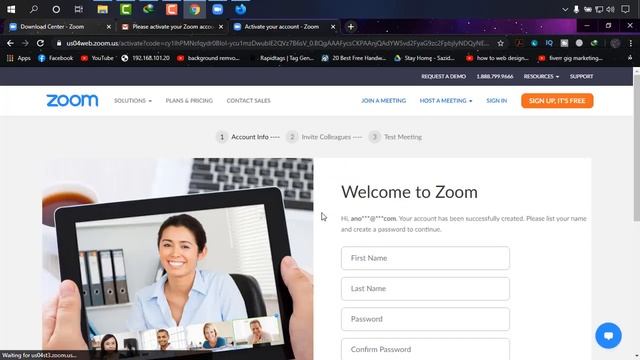Open the YouTube bookmark
The image size is (640, 360).
point(97,58)
